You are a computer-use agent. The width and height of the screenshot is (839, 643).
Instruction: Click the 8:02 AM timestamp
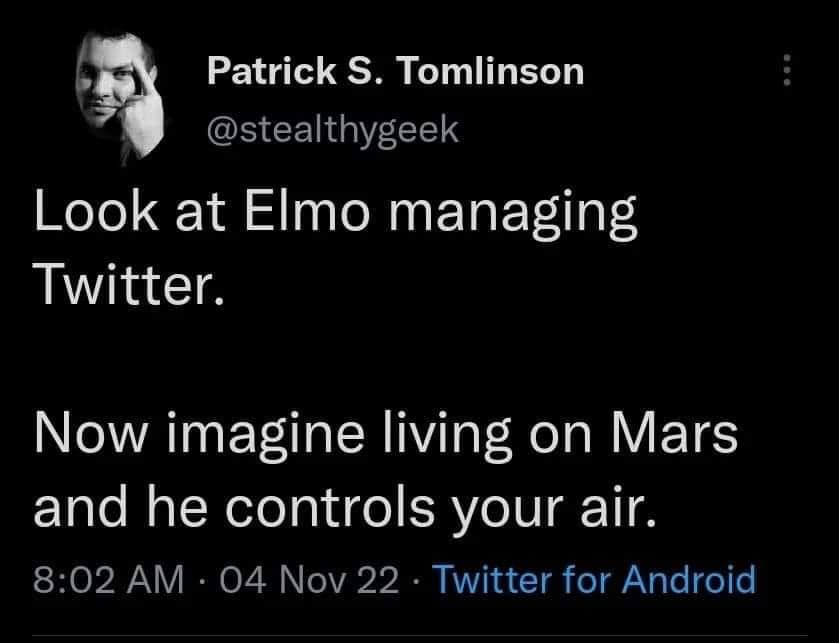[x=109, y=580]
